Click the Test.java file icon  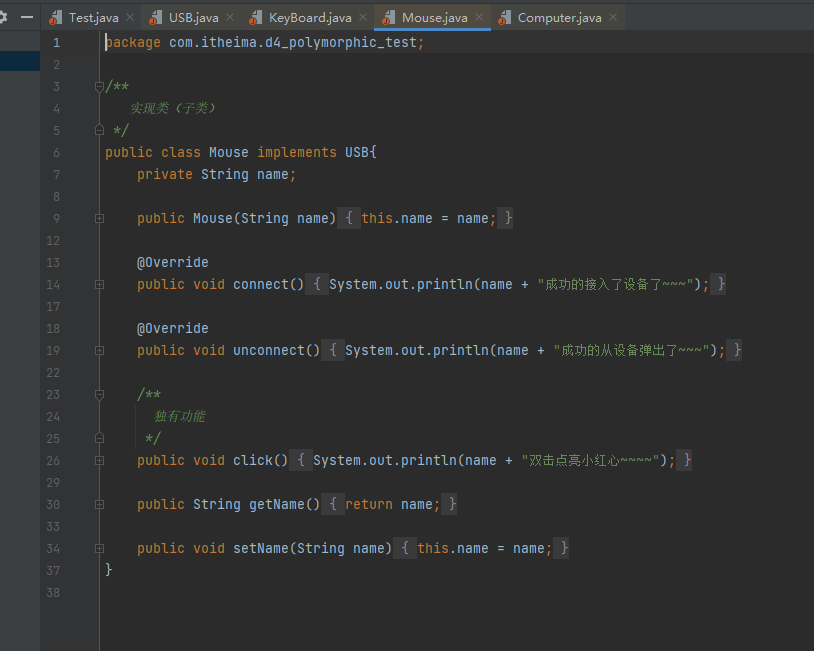(56, 18)
